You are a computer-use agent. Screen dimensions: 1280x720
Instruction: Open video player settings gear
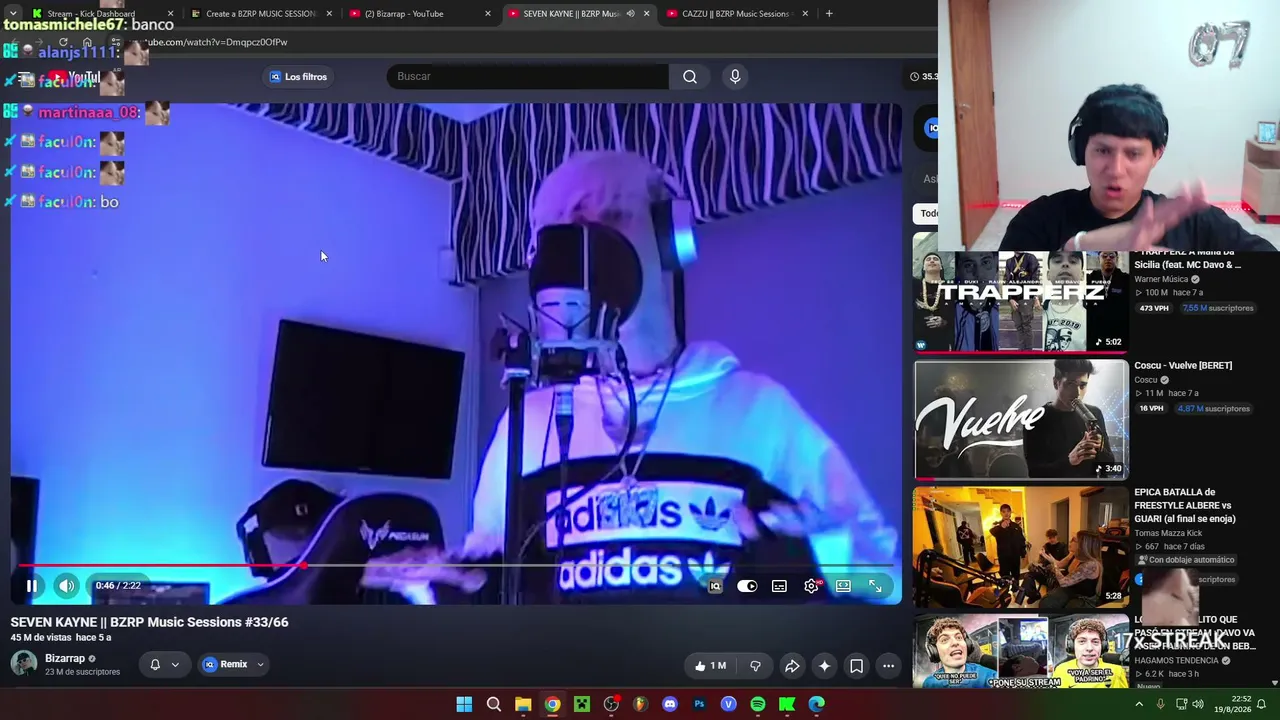[x=811, y=587]
